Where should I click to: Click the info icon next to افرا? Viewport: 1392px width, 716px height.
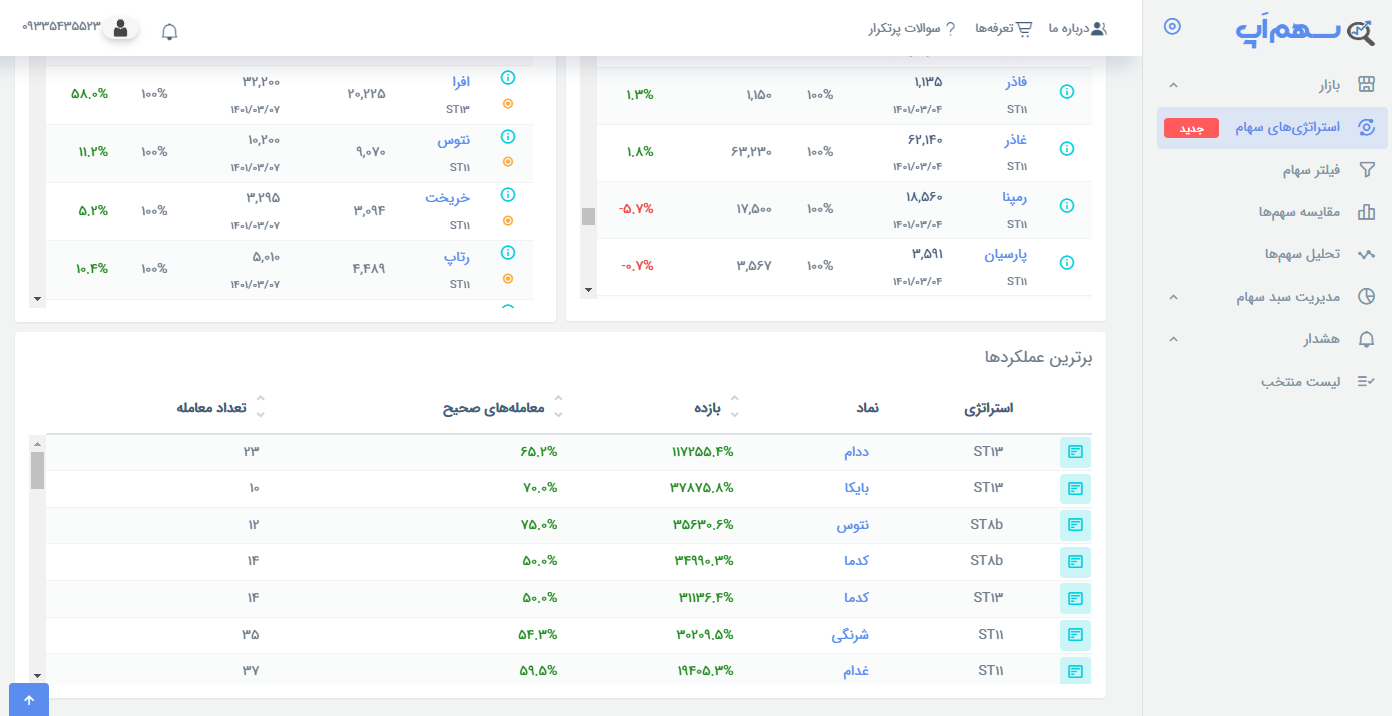[507, 78]
